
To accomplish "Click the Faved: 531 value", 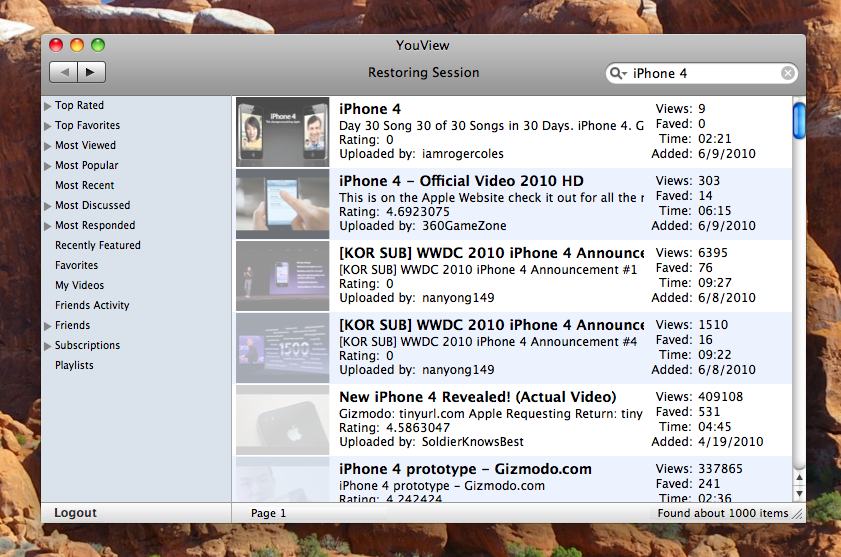I will 709,412.
